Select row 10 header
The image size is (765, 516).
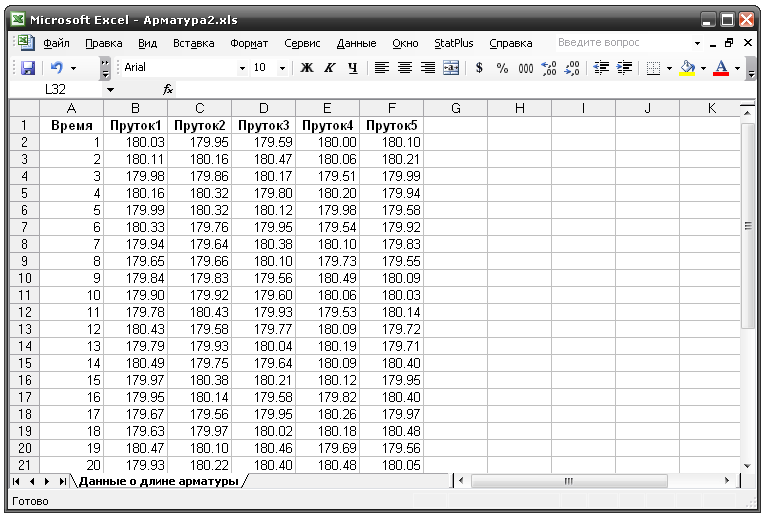click(24, 278)
